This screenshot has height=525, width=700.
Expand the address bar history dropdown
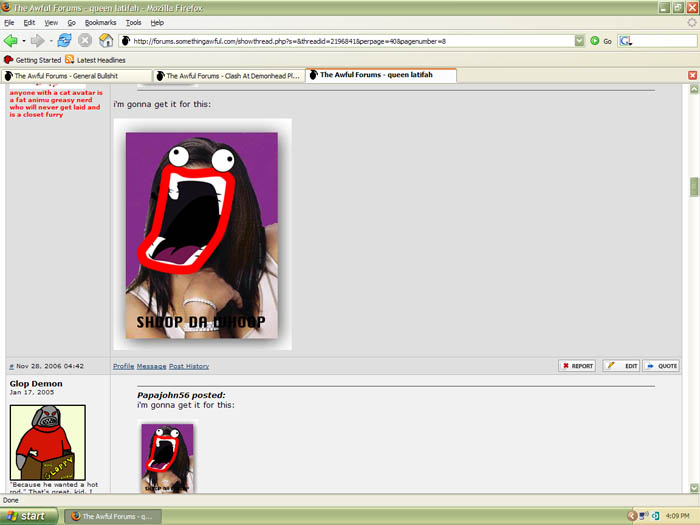point(579,41)
